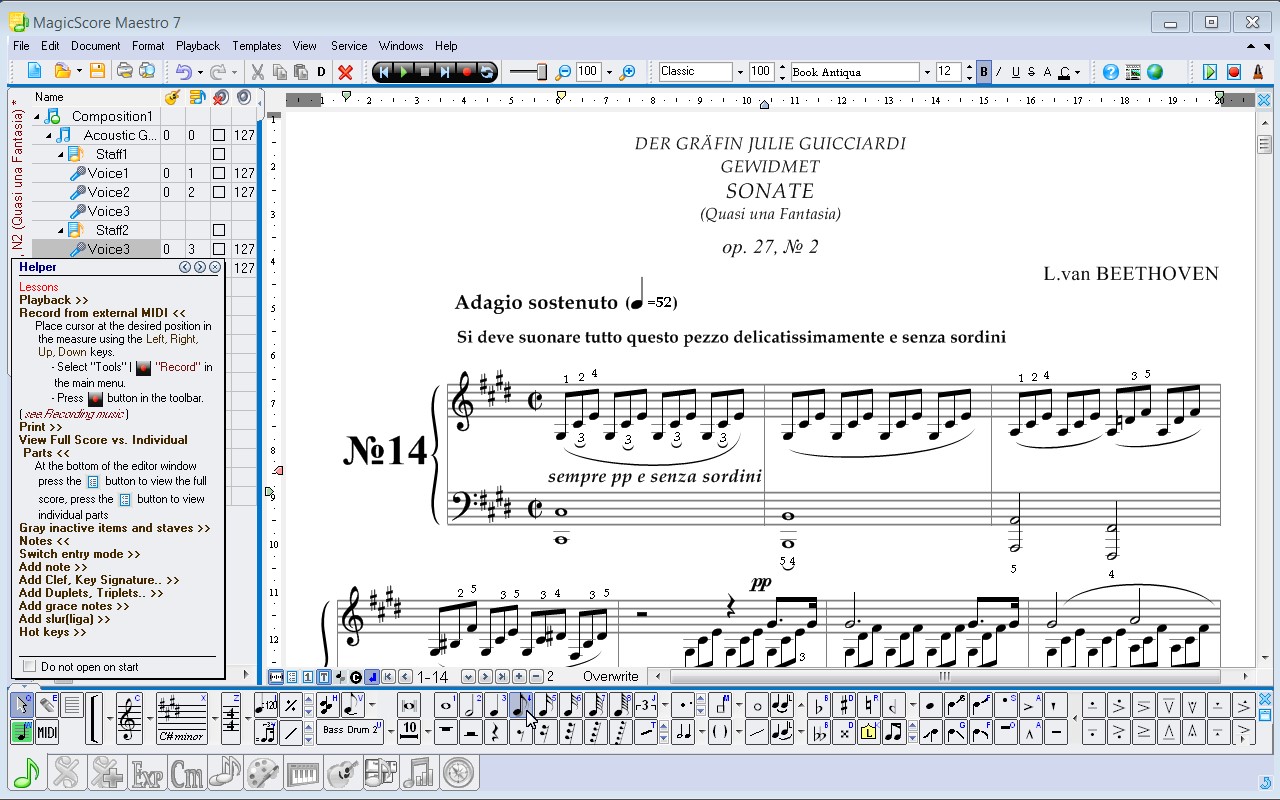Screen dimensions: 1280x800
Task: Toggle bold text formatting
Action: pyautogui.click(x=983, y=71)
